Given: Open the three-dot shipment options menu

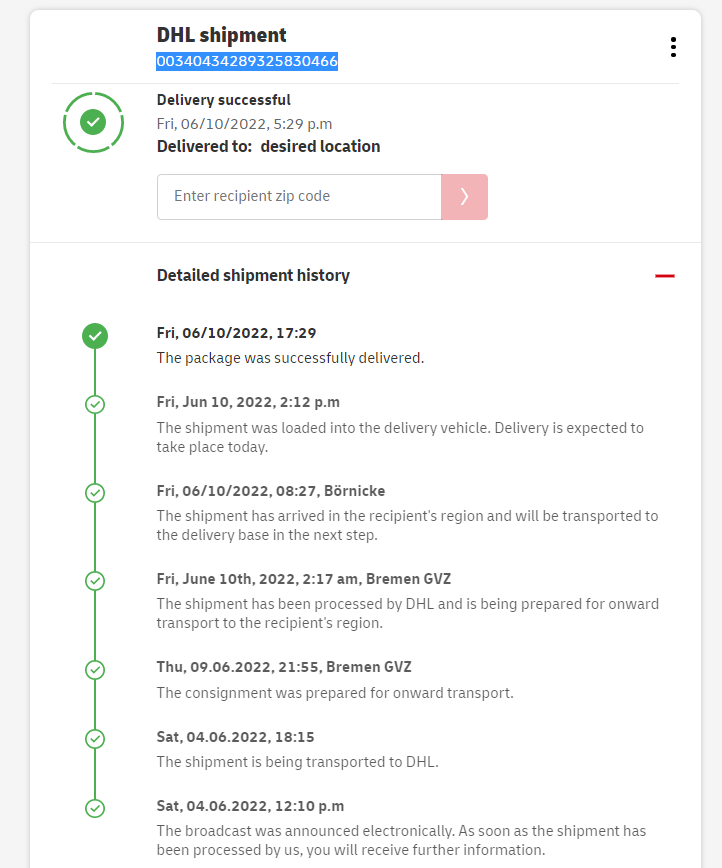Looking at the screenshot, I should [x=673, y=47].
